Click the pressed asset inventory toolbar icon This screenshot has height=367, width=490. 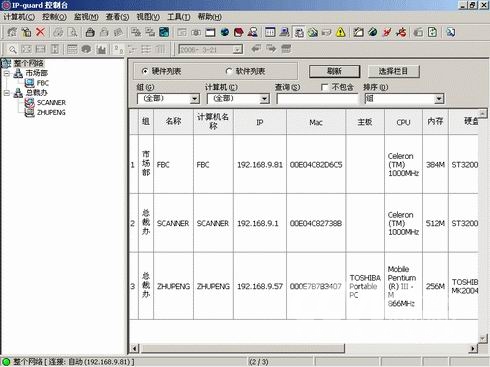(x=299, y=32)
